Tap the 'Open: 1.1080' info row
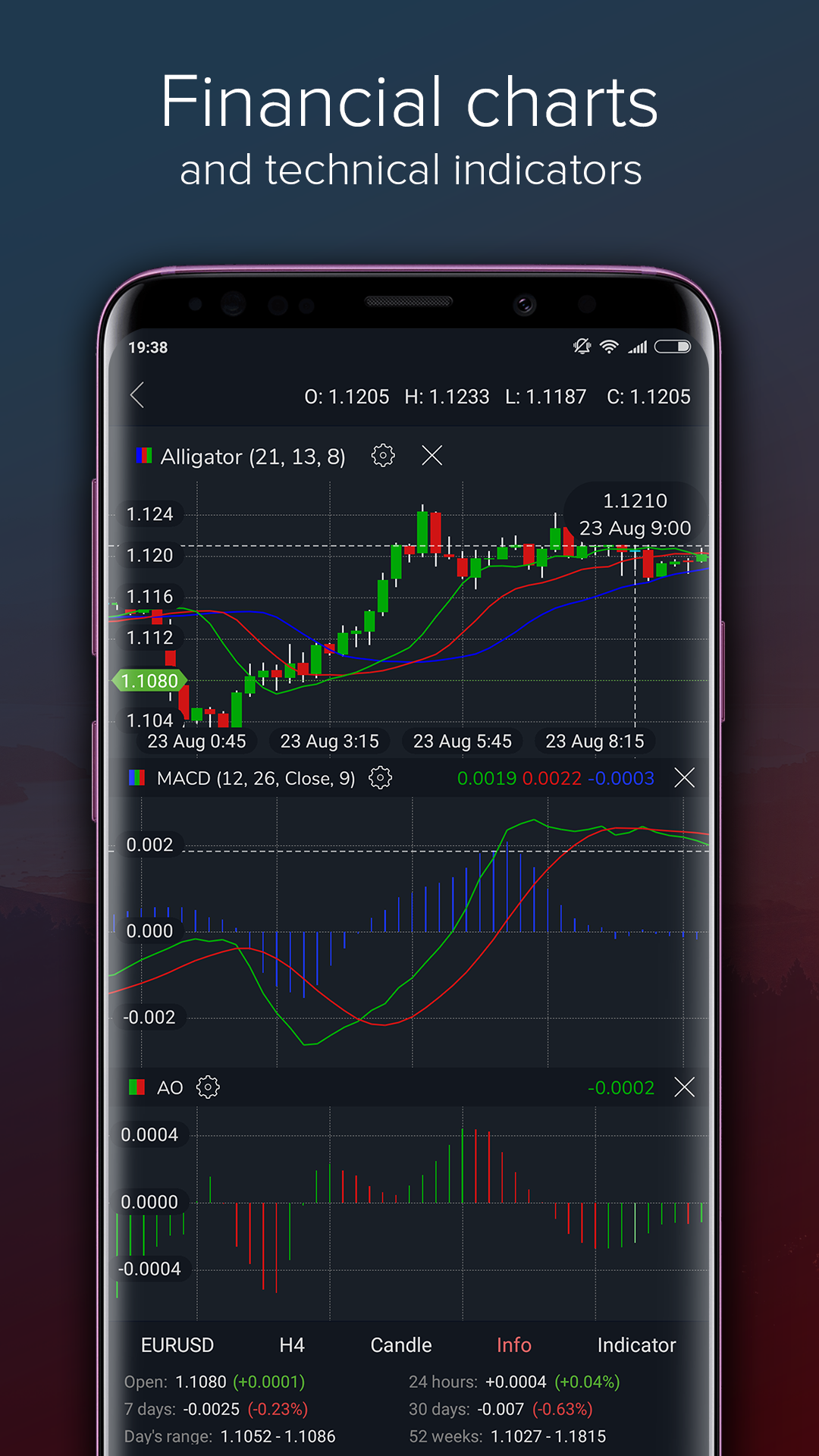Image resolution: width=819 pixels, height=1456 pixels. coord(215,1382)
